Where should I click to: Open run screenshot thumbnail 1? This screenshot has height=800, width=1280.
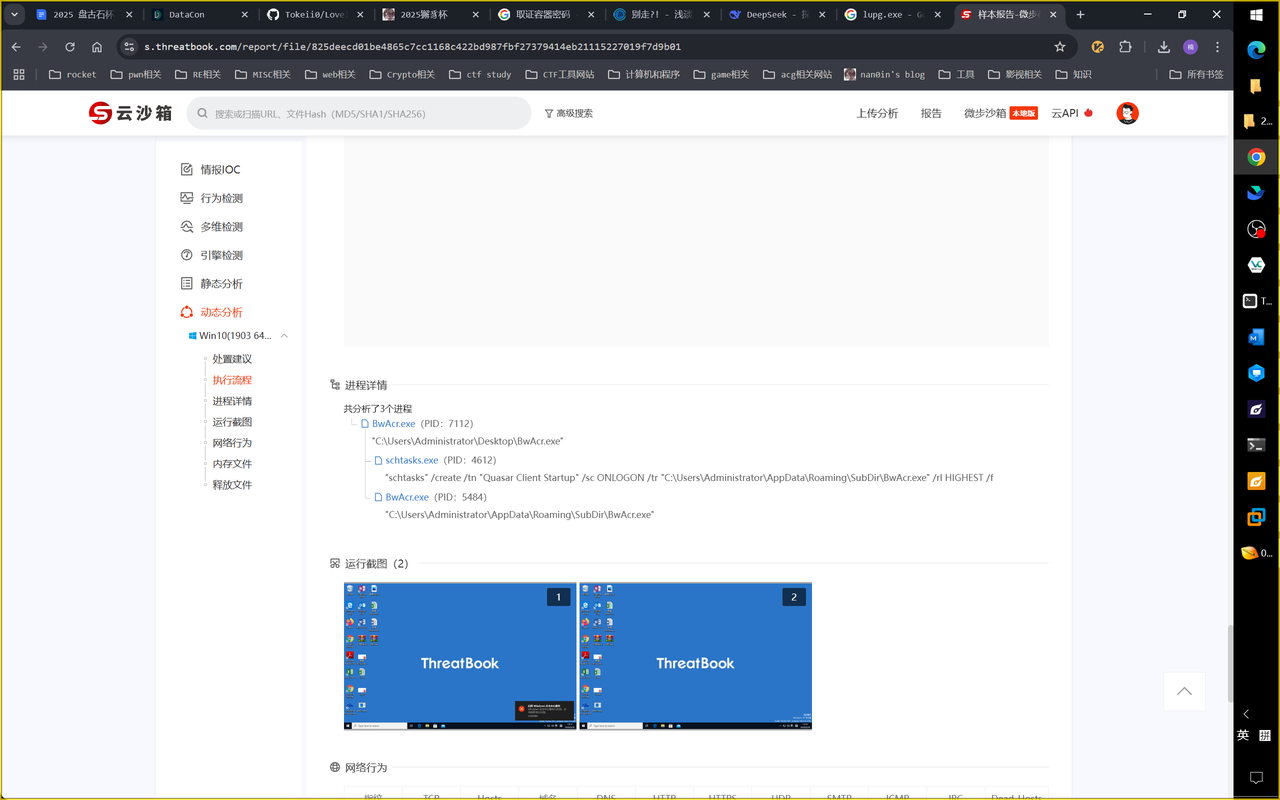click(x=460, y=656)
